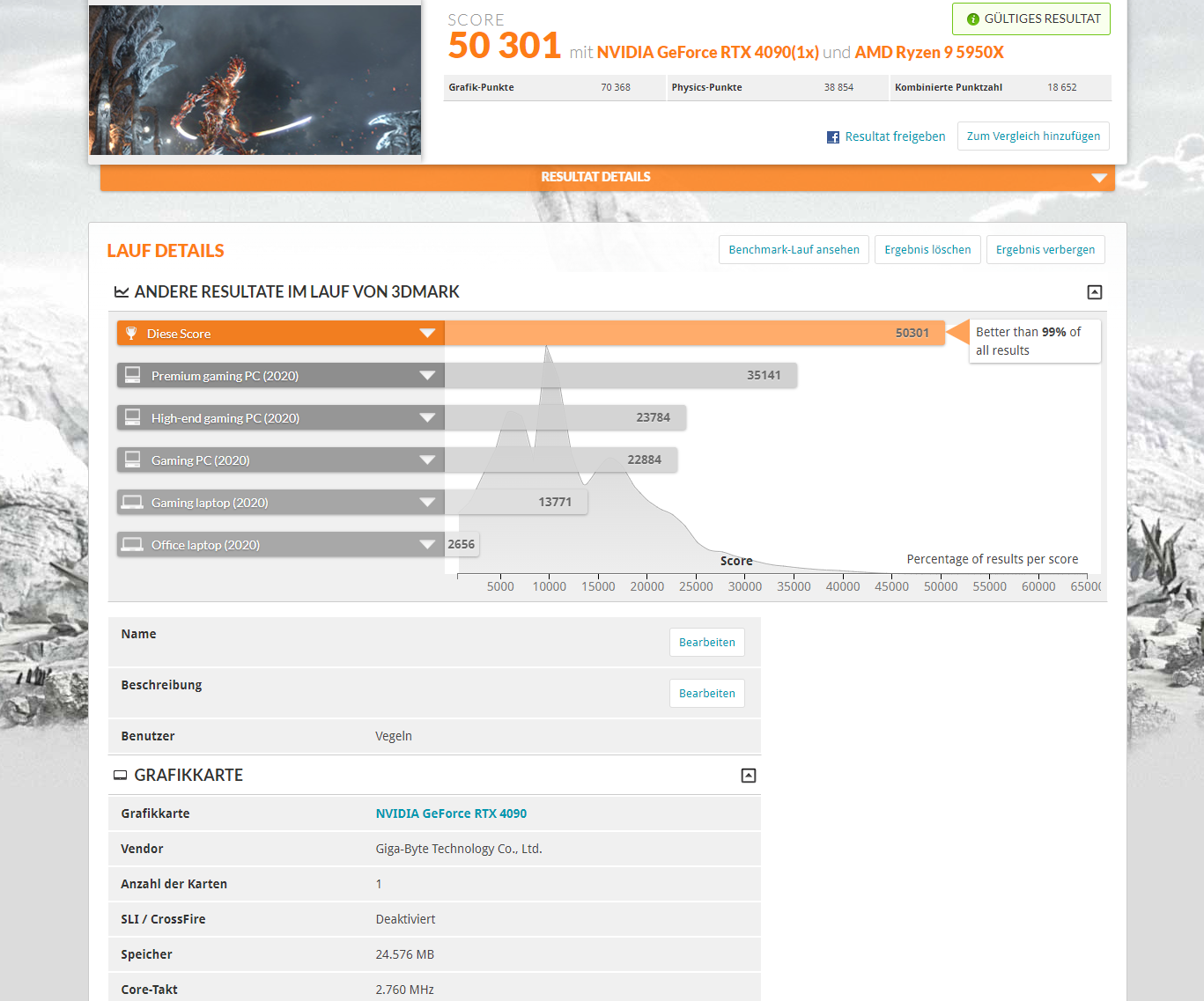Delete the result via Ergebnis löschen

click(927, 249)
